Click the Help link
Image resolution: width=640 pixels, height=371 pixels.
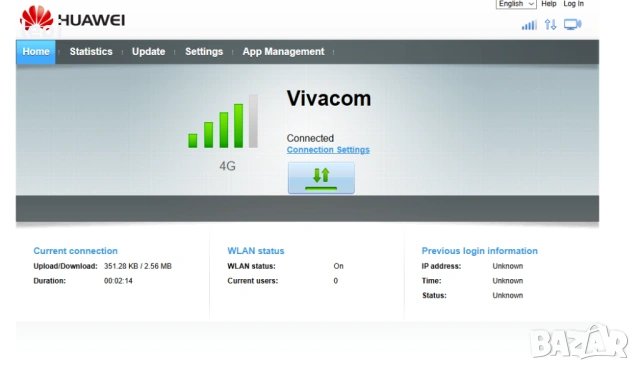549,4
